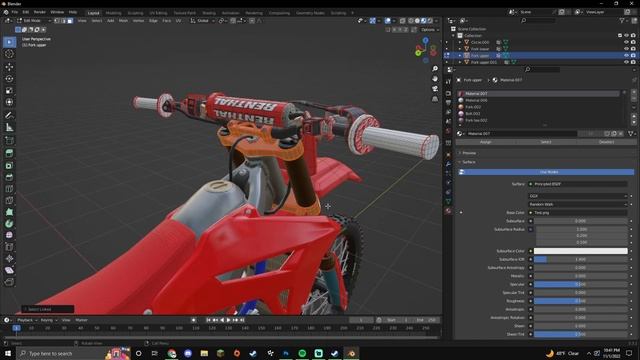This screenshot has height=360, width=640.
Task: Click the Assign material button
Action: coord(486,142)
